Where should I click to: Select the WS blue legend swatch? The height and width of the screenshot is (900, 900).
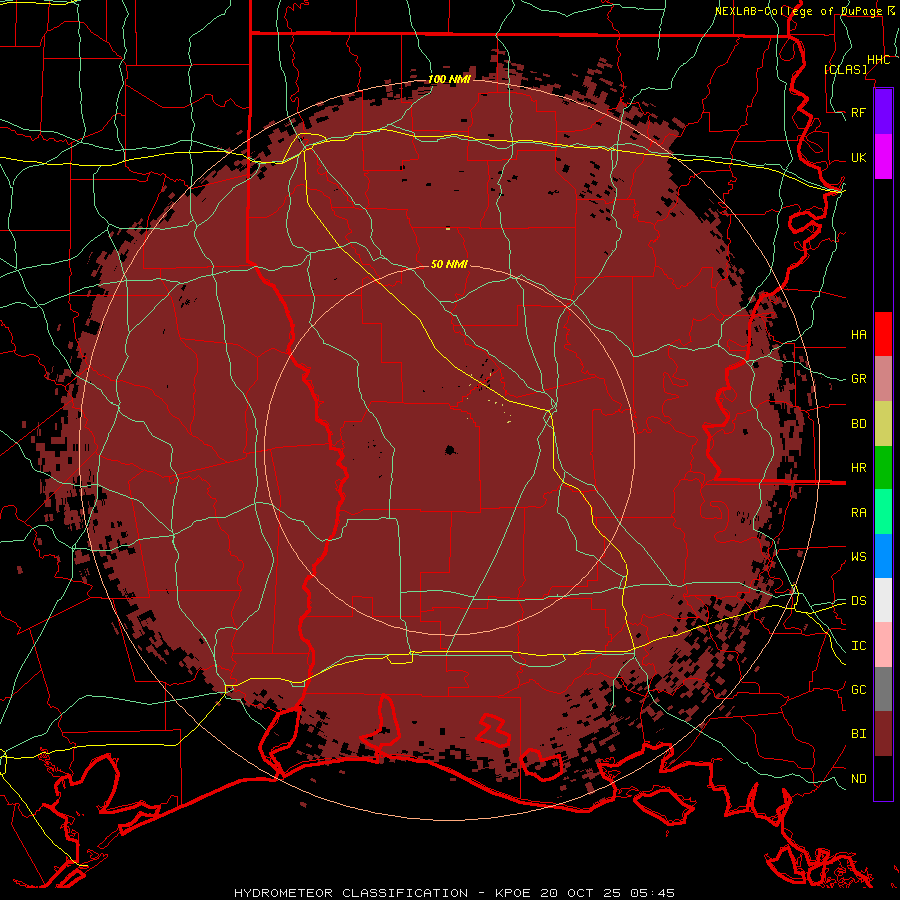[883, 556]
